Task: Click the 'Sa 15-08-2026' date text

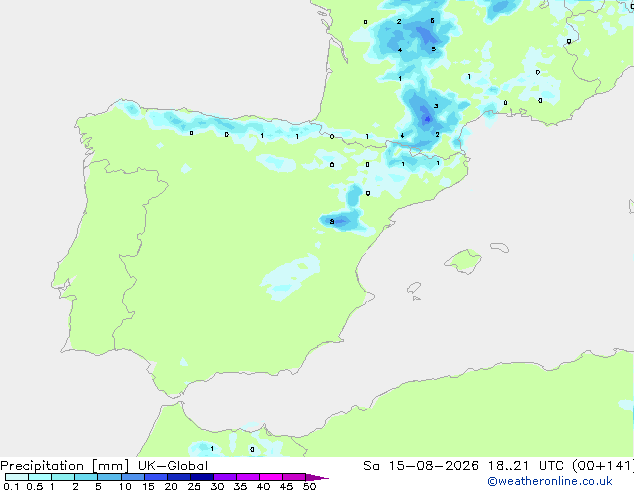Action: [x=421, y=466]
